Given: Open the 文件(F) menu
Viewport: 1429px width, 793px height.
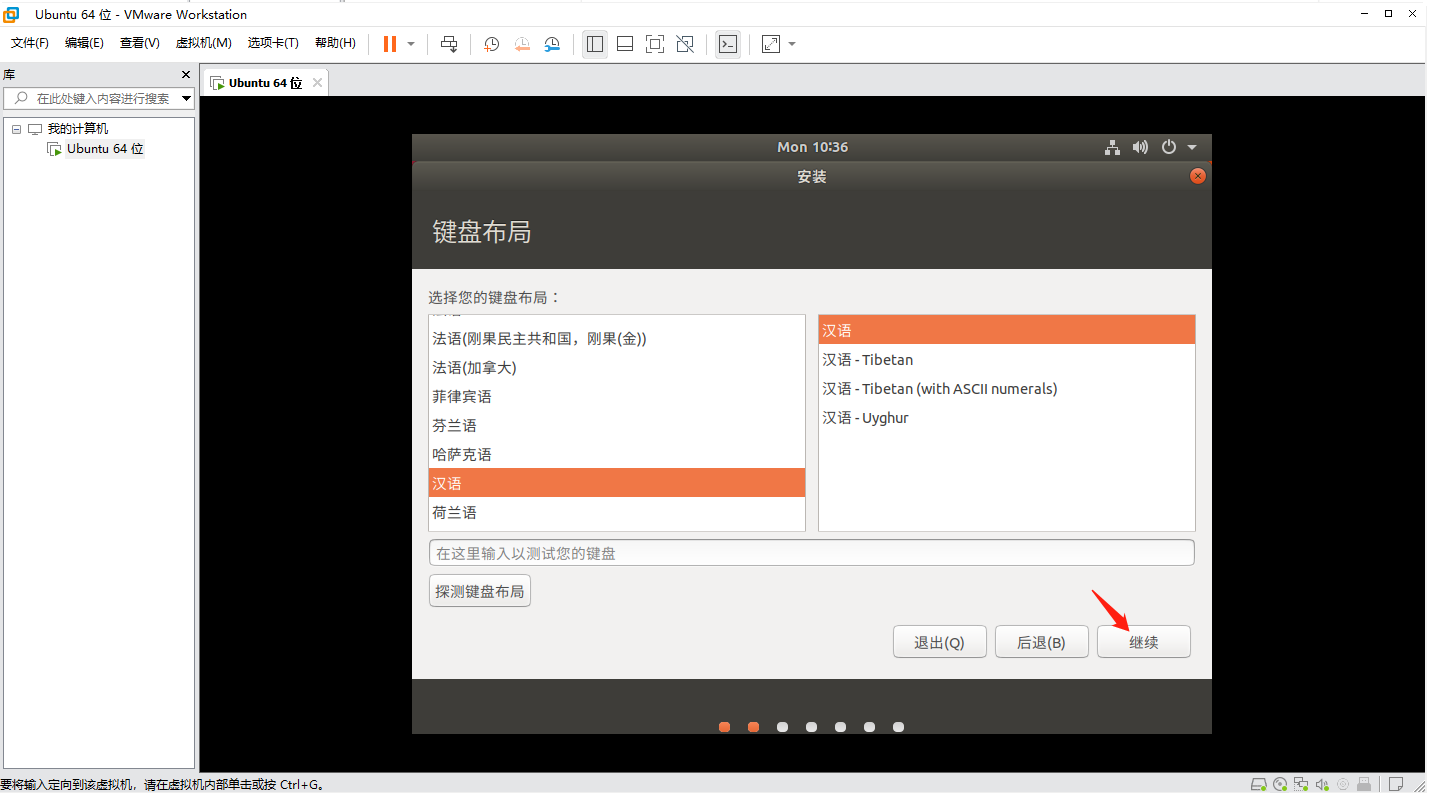Looking at the screenshot, I should coord(30,43).
